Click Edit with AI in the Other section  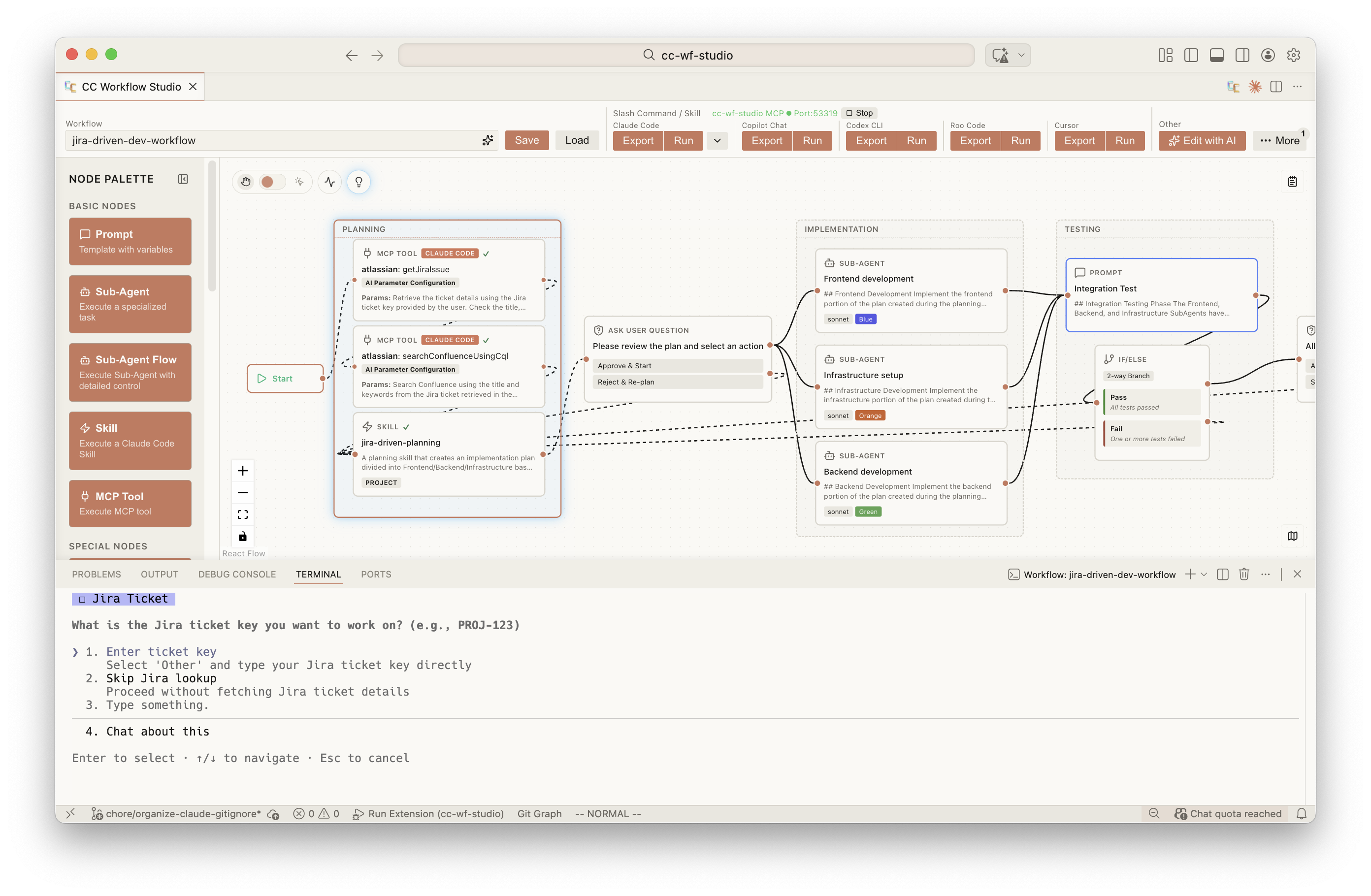[x=1202, y=140]
